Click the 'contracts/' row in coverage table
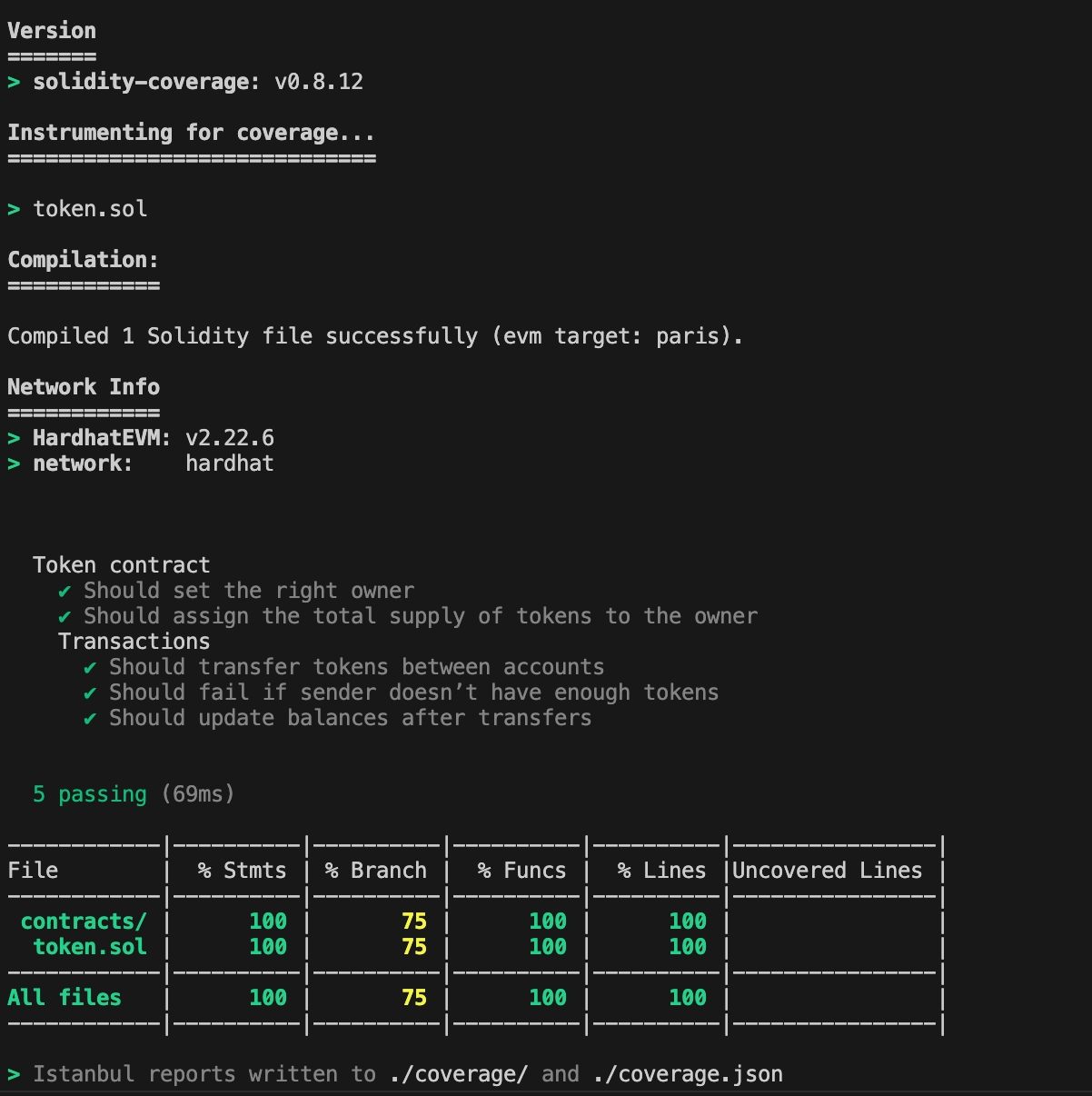 (83, 922)
